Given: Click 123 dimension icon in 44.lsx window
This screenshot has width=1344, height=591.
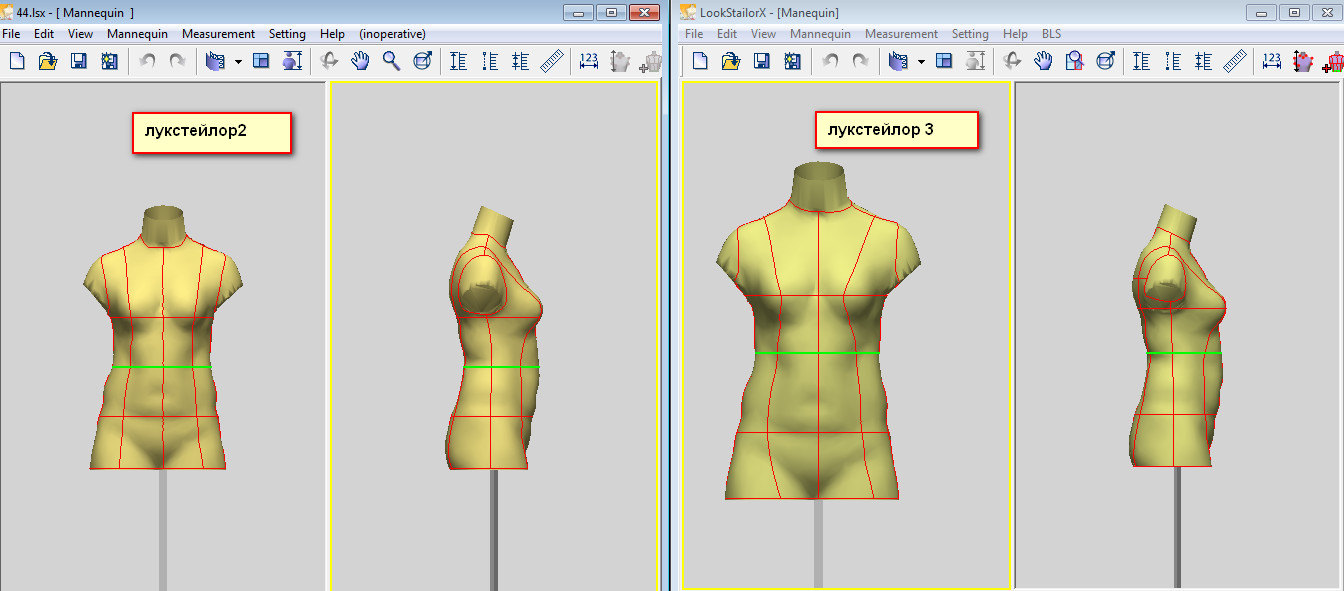Looking at the screenshot, I should (x=589, y=61).
